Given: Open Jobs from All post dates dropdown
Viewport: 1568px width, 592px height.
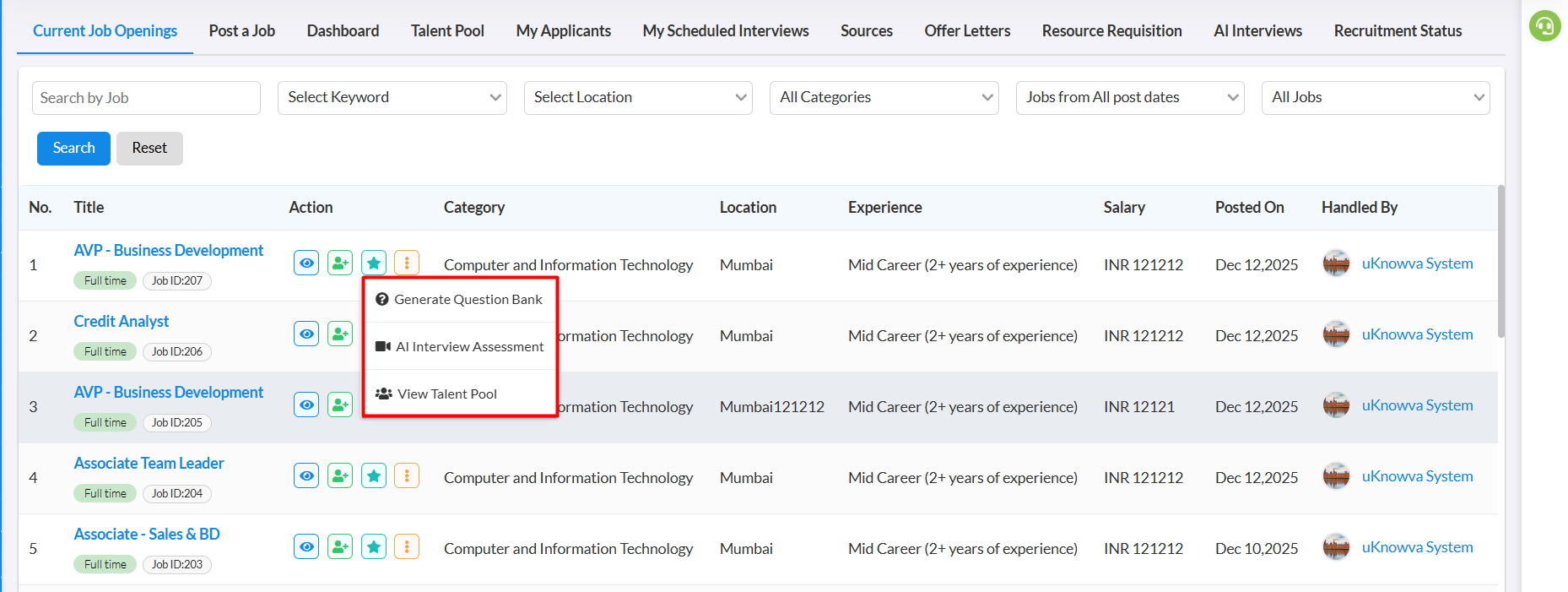Looking at the screenshot, I should click(1130, 98).
